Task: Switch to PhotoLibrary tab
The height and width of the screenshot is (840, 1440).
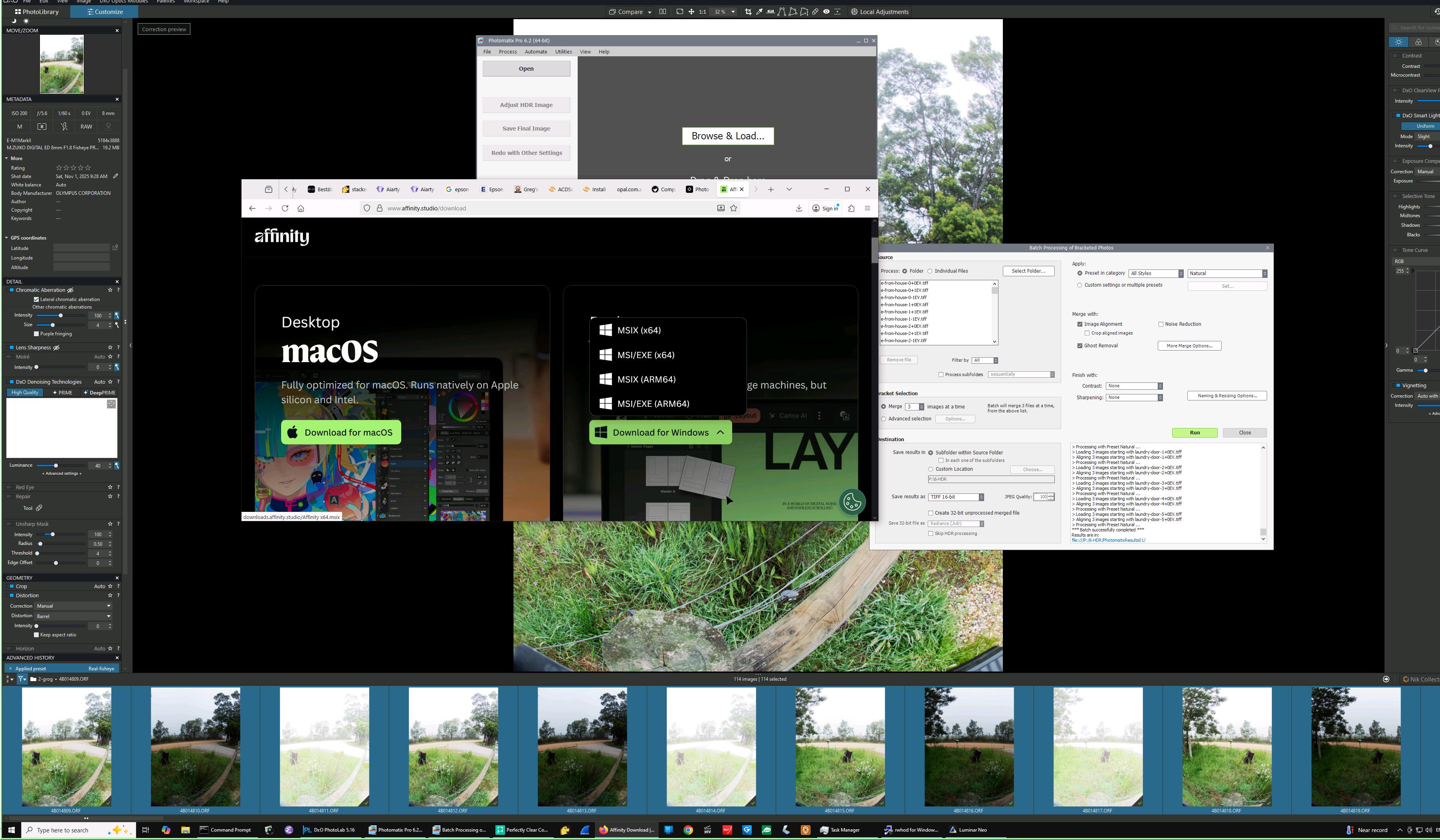Action: point(37,12)
